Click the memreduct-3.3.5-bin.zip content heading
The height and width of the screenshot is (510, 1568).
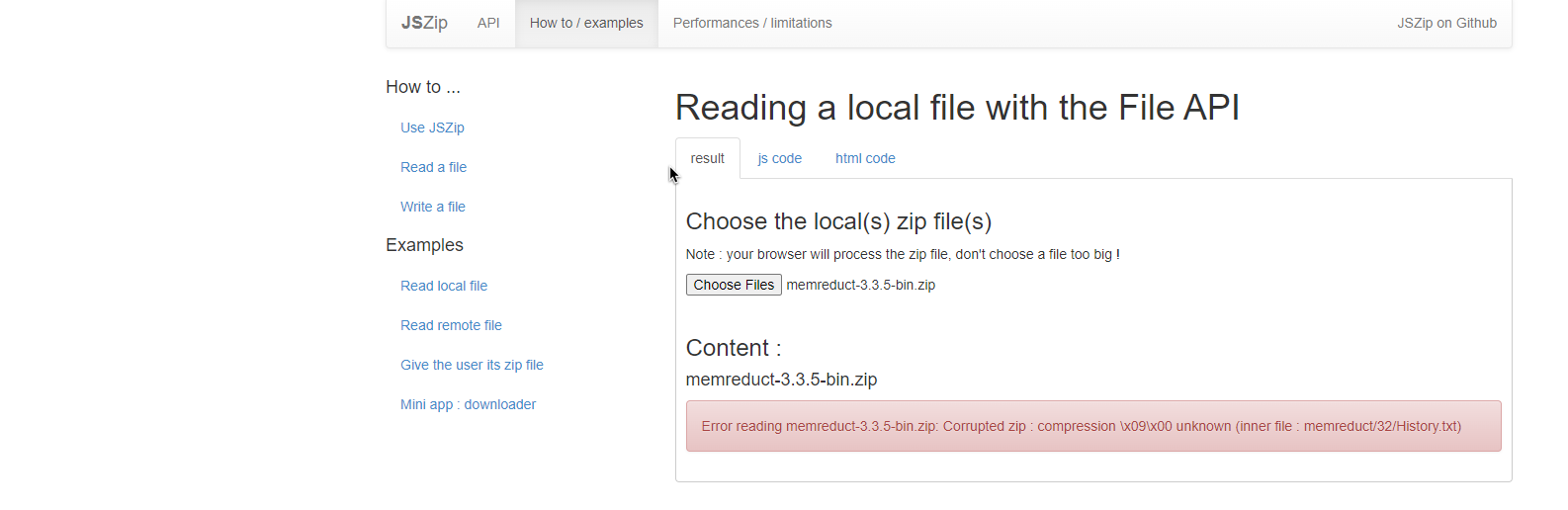pos(781,380)
